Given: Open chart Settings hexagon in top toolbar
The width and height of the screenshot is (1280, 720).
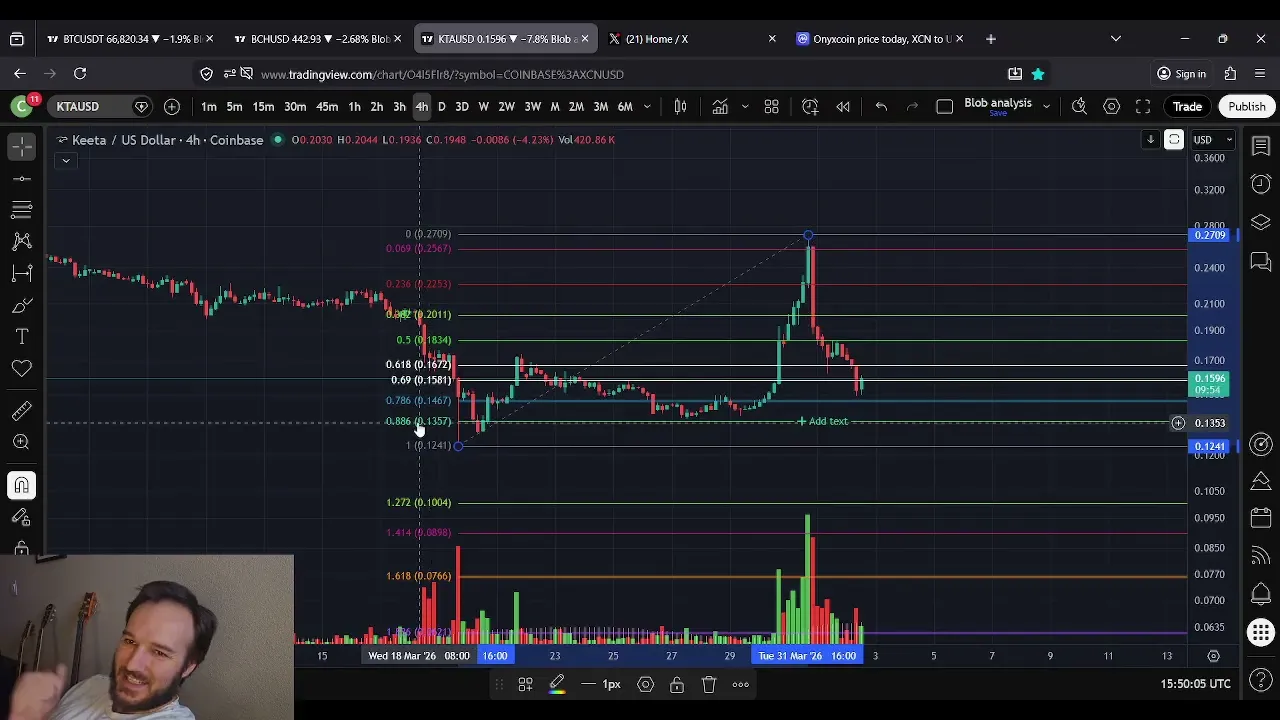Looking at the screenshot, I should coord(1111,107).
